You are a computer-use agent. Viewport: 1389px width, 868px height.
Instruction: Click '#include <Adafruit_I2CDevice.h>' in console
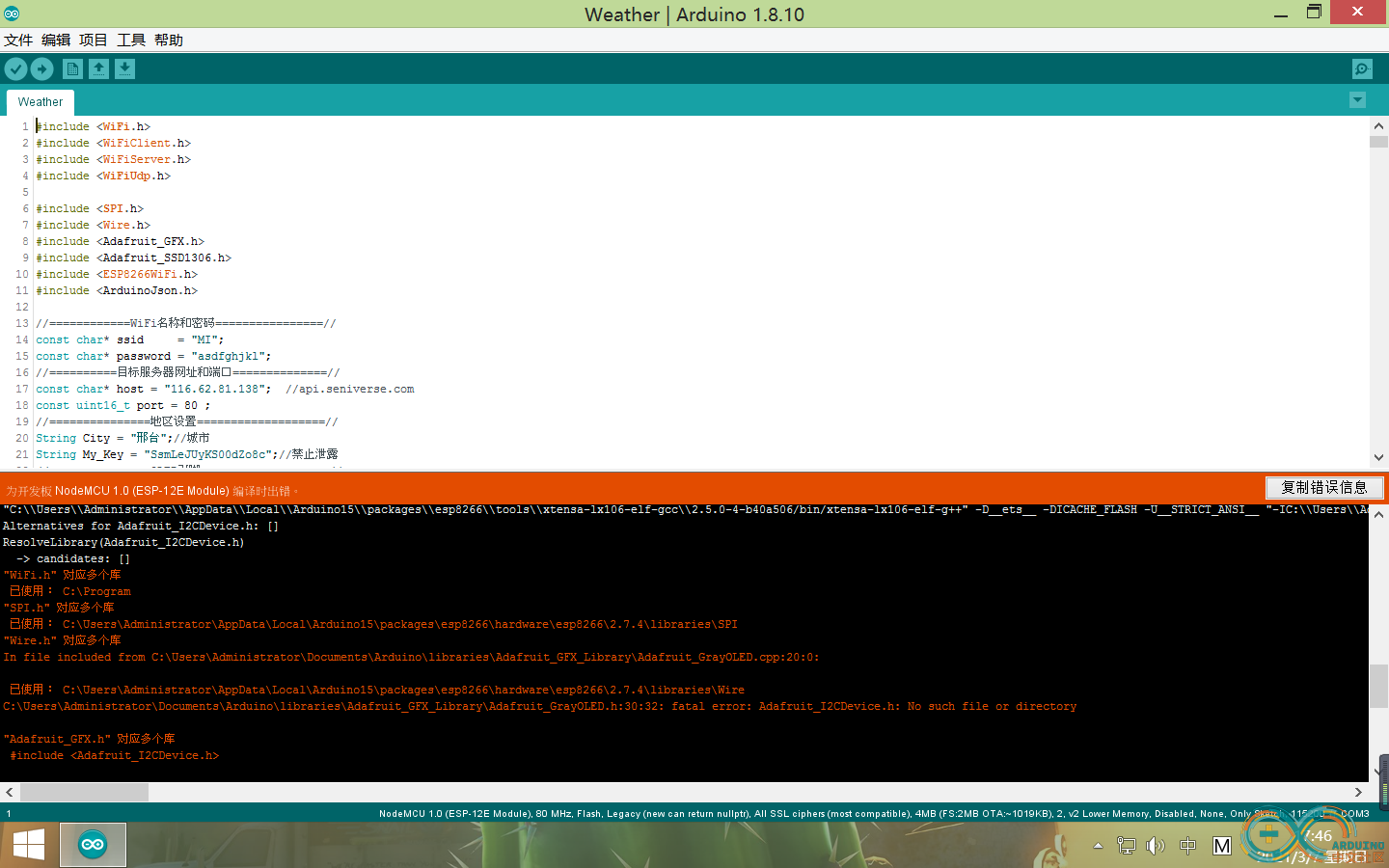(x=115, y=755)
